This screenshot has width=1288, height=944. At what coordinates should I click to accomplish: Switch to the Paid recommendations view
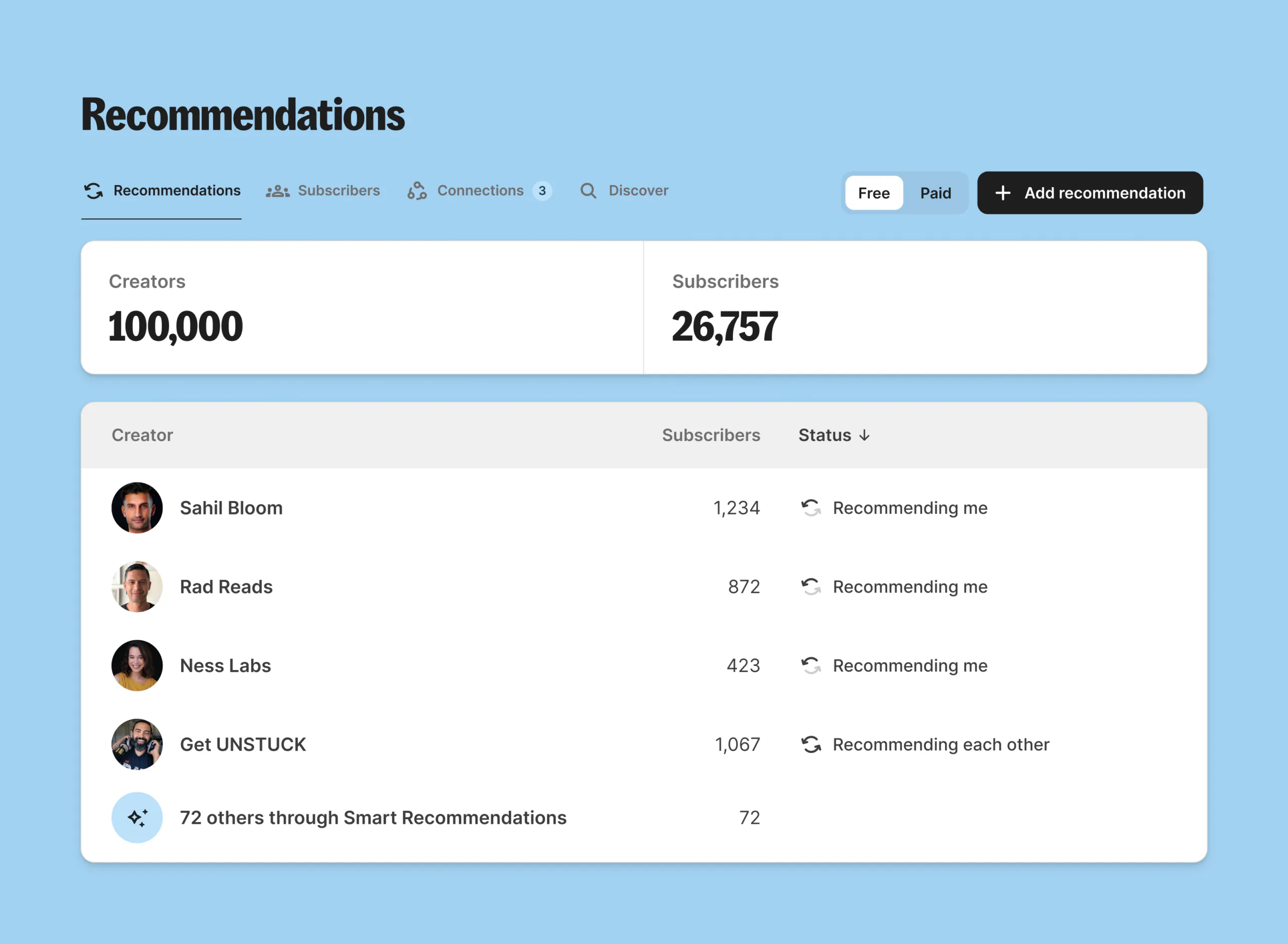click(935, 193)
